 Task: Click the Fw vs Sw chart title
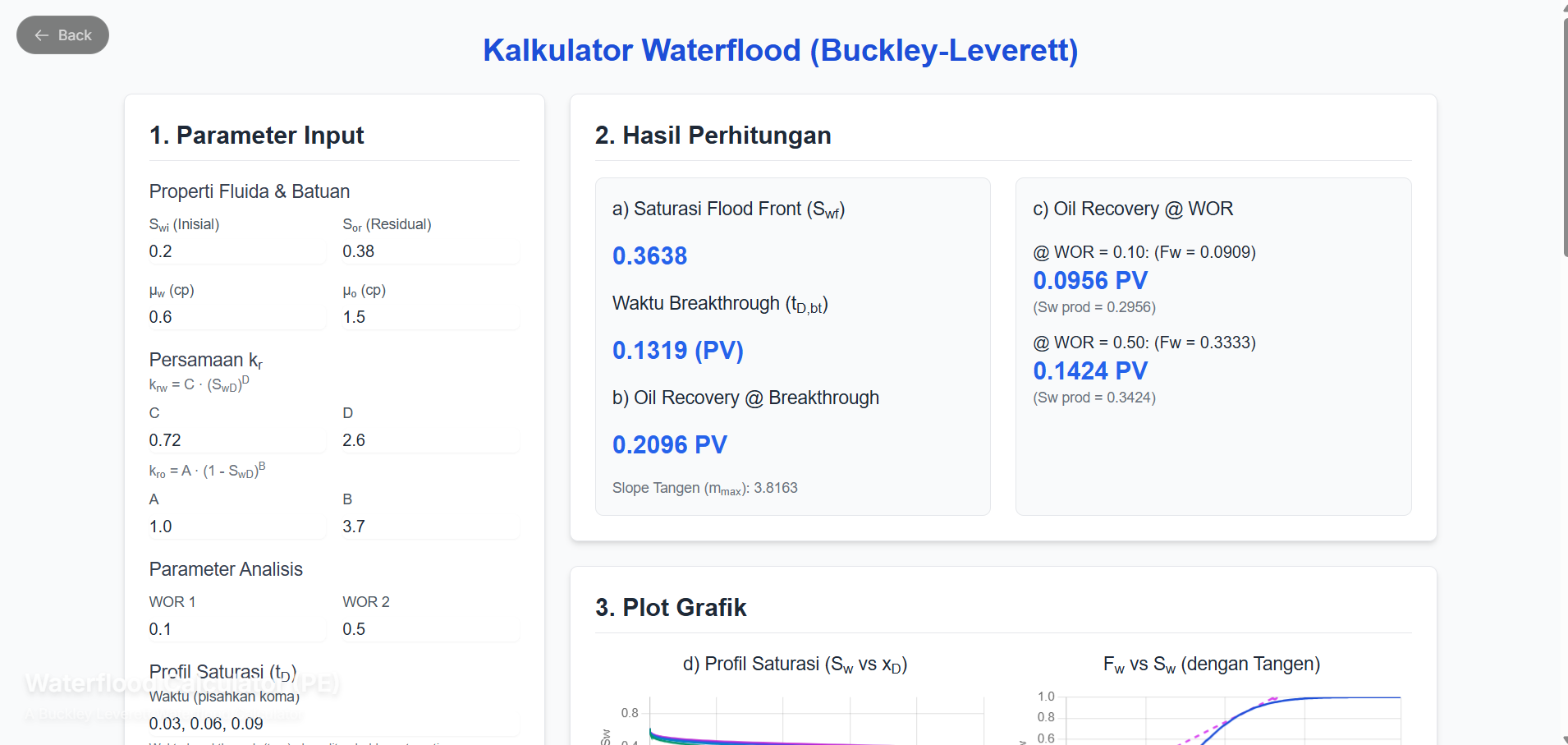coord(1212,665)
